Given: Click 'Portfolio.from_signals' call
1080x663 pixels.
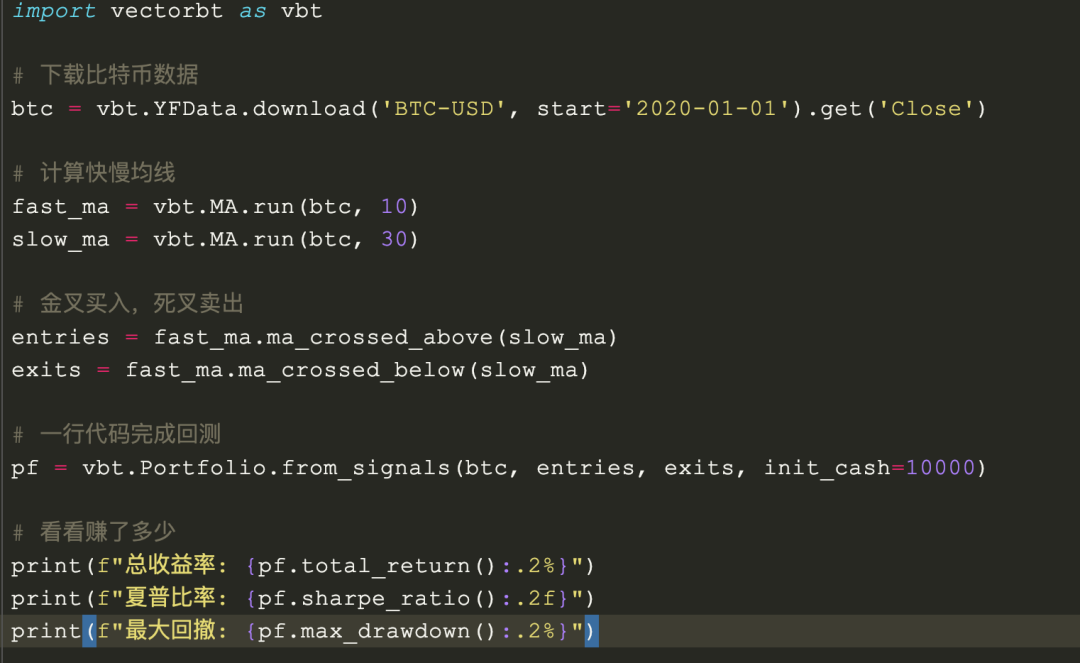Looking at the screenshot, I should point(295,468).
